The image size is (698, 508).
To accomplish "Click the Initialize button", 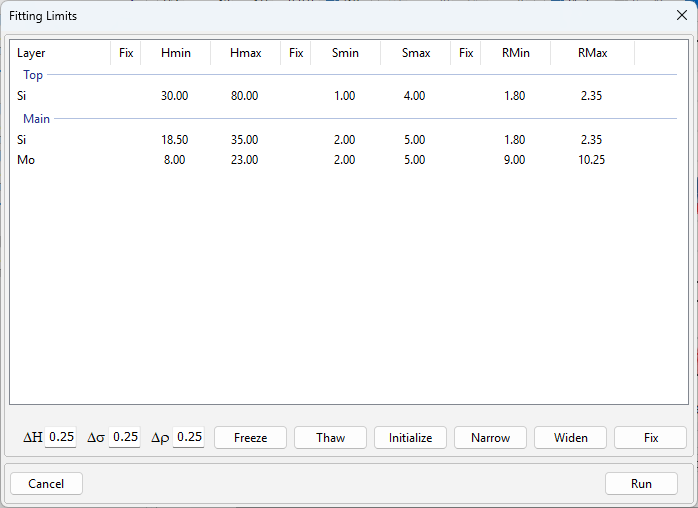I will [410, 438].
